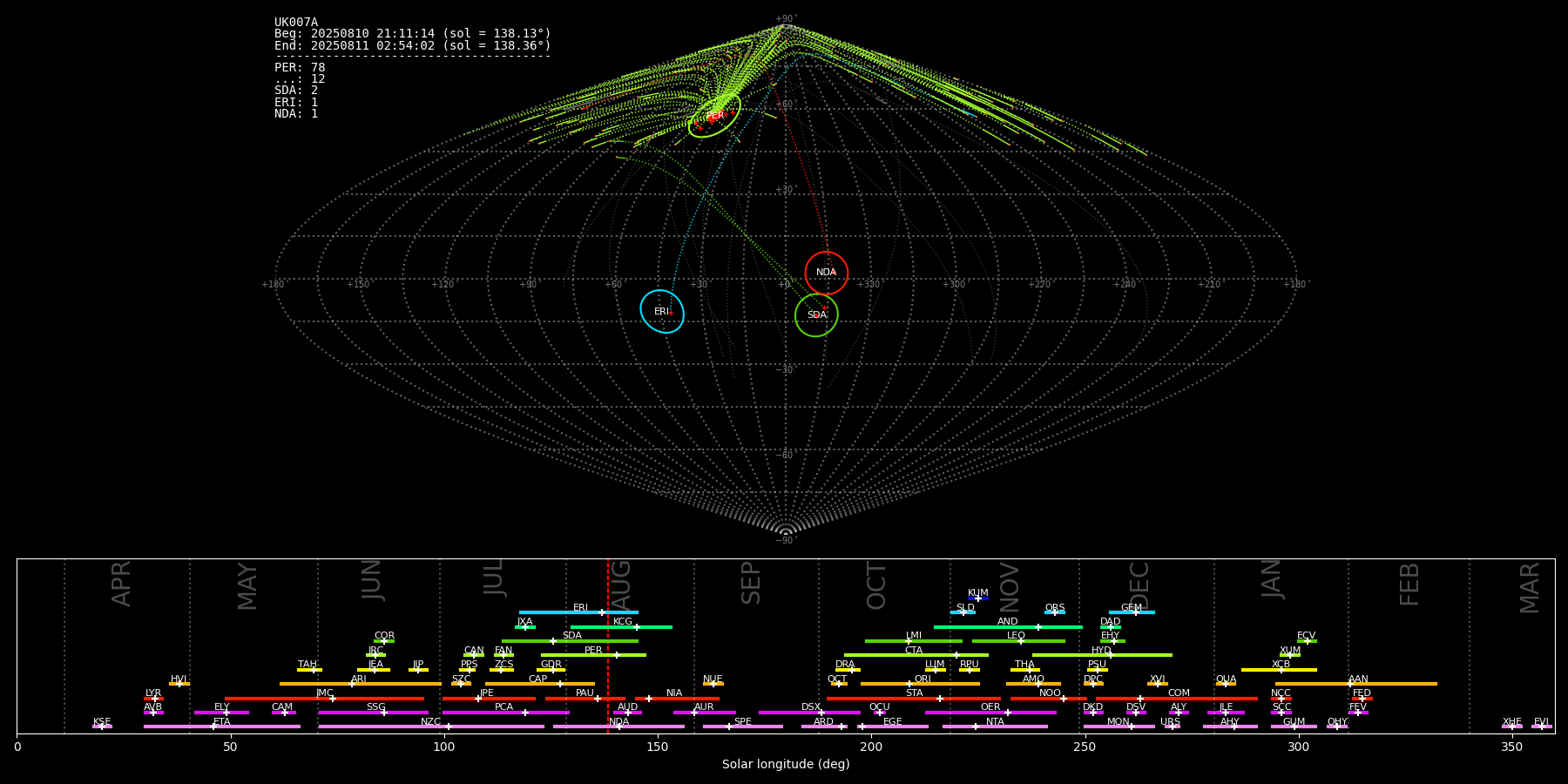Viewport: 1568px width, 784px height.
Task: Click the 'SDA: 2' count line
Action: click(296, 91)
